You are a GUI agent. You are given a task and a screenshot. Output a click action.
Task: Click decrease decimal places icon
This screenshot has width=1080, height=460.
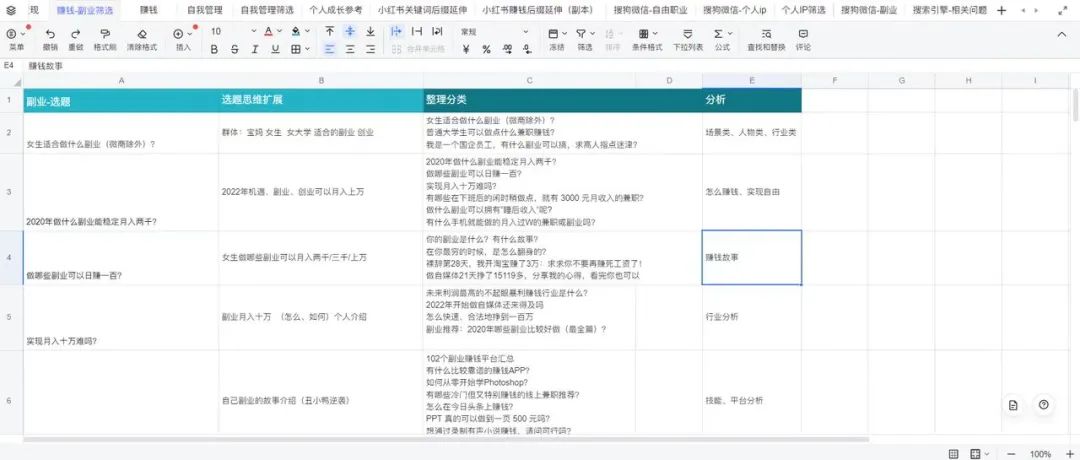pos(528,50)
